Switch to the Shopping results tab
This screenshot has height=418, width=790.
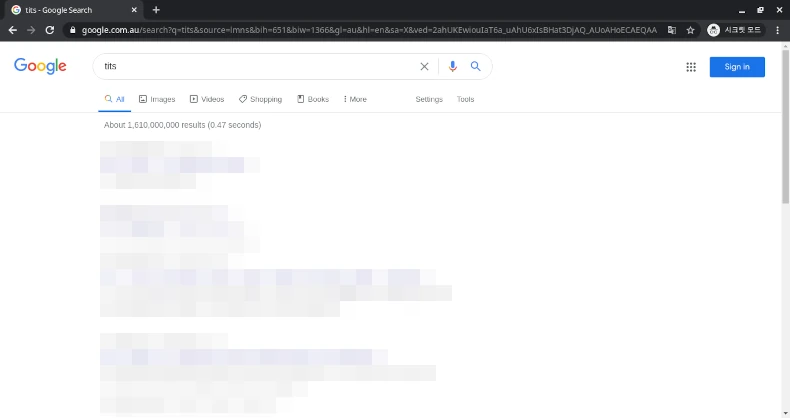pyautogui.click(x=260, y=99)
